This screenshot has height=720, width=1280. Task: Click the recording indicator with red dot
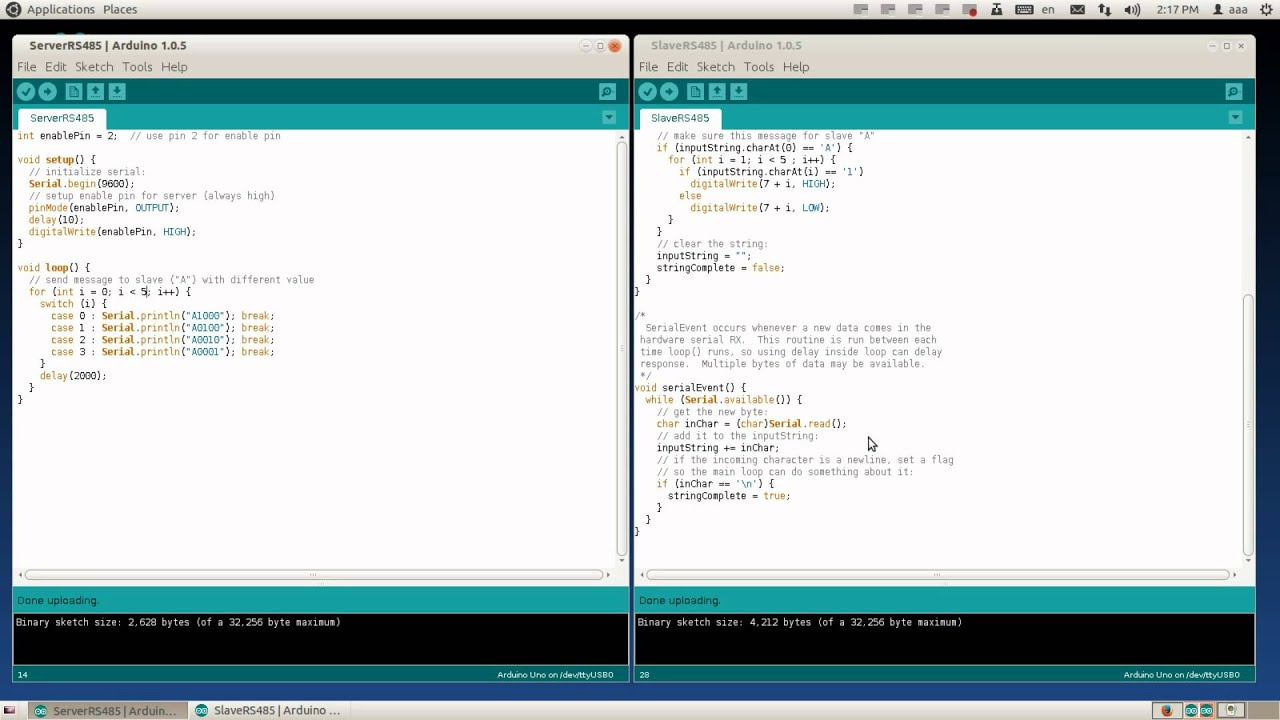(969, 10)
